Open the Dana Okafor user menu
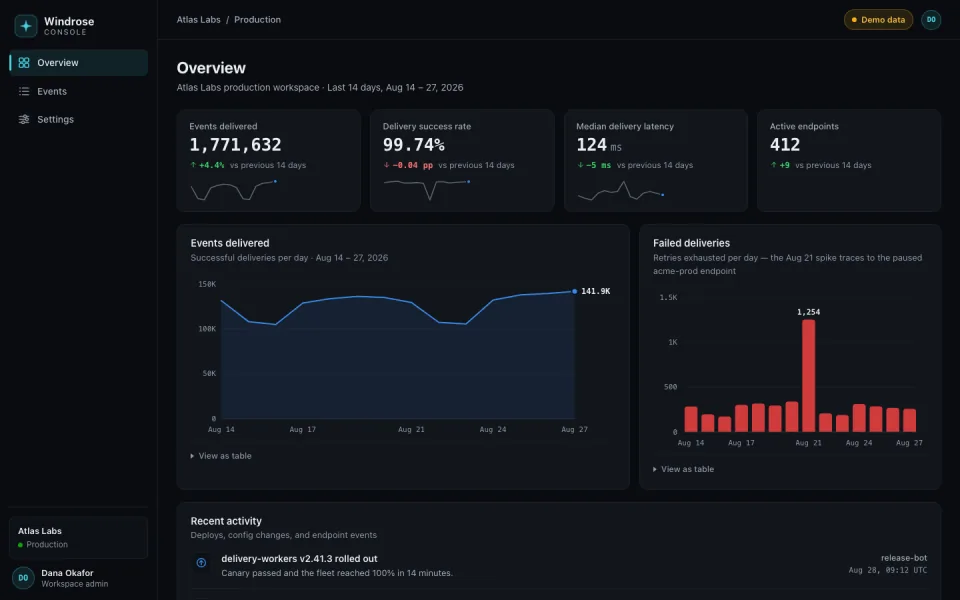This screenshot has height=600, width=960. [x=78, y=578]
